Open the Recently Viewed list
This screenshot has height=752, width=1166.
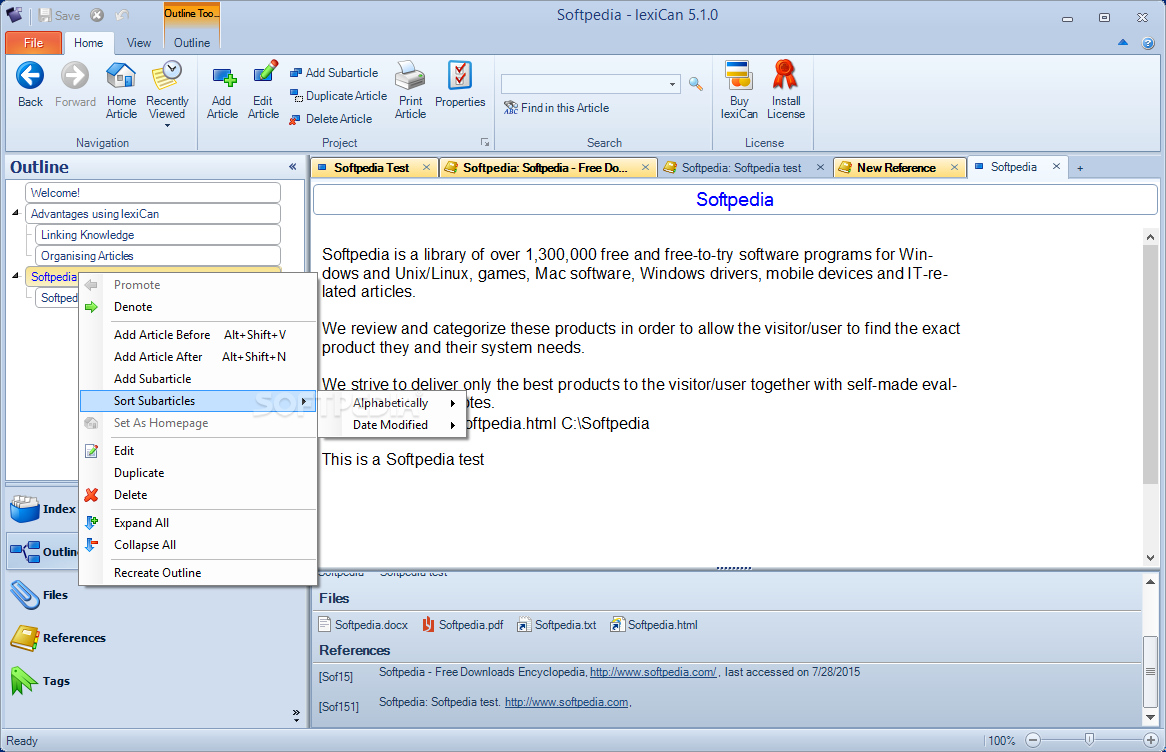[x=167, y=94]
